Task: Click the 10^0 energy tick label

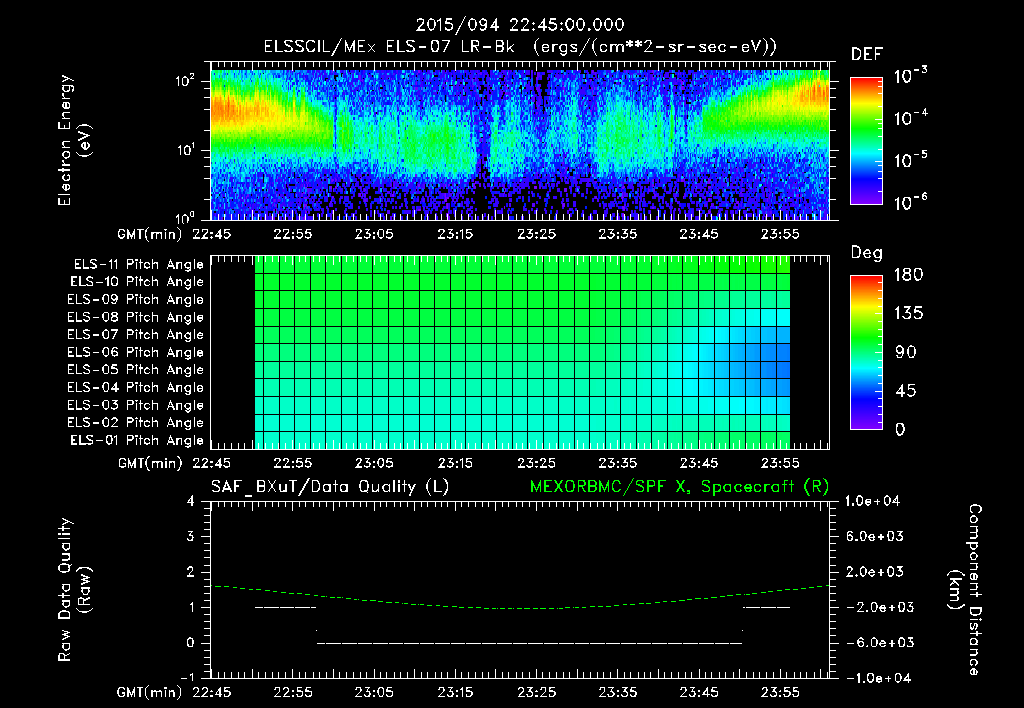Action: (185, 218)
